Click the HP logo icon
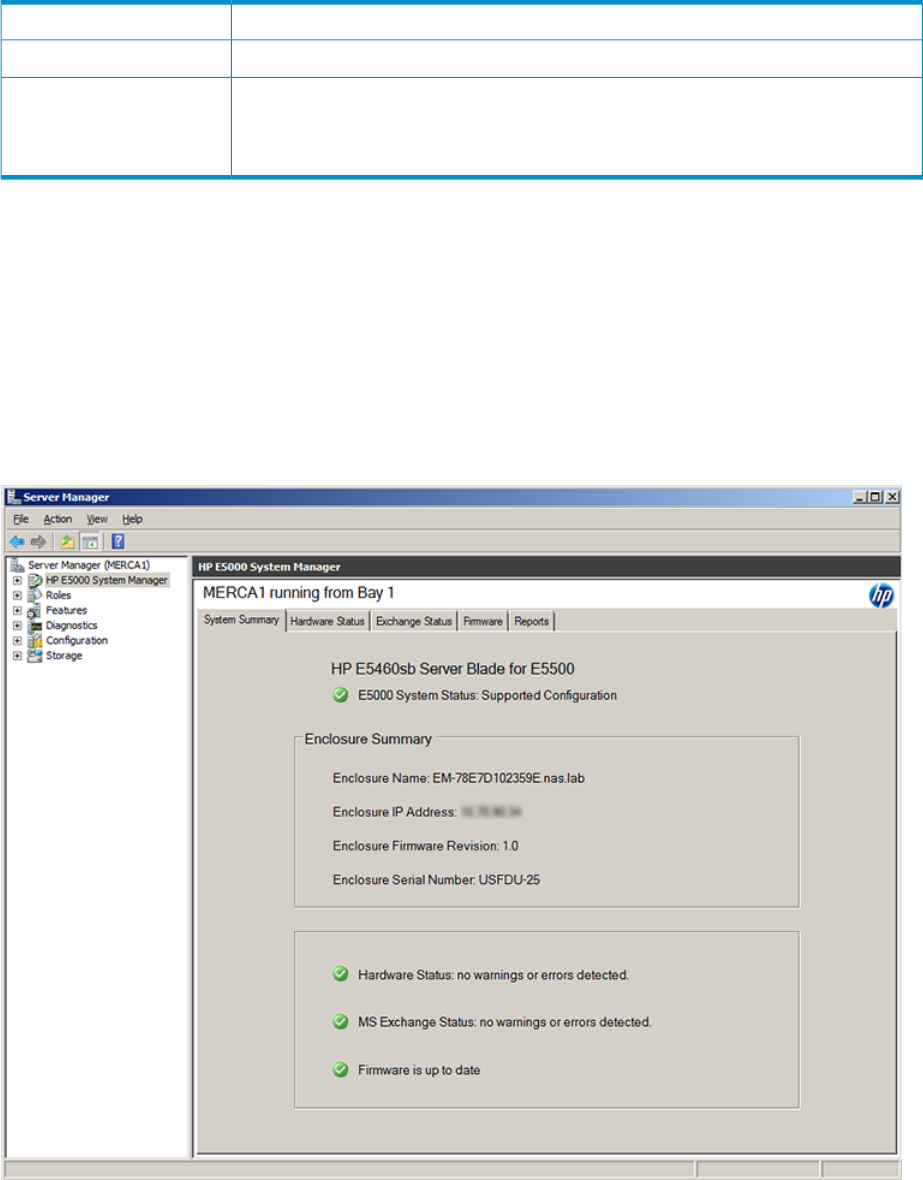This screenshot has width=923, height=1180. [x=881, y=595]
